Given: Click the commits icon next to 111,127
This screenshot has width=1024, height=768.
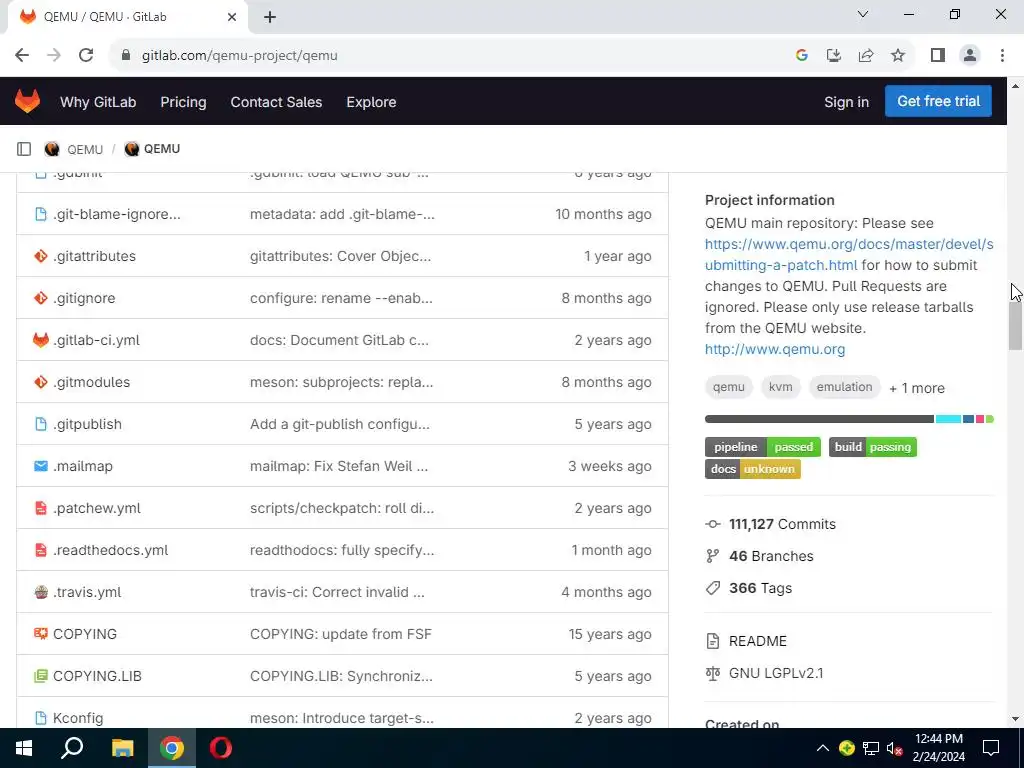Looking at the screenshot, I should coord(712,524).
